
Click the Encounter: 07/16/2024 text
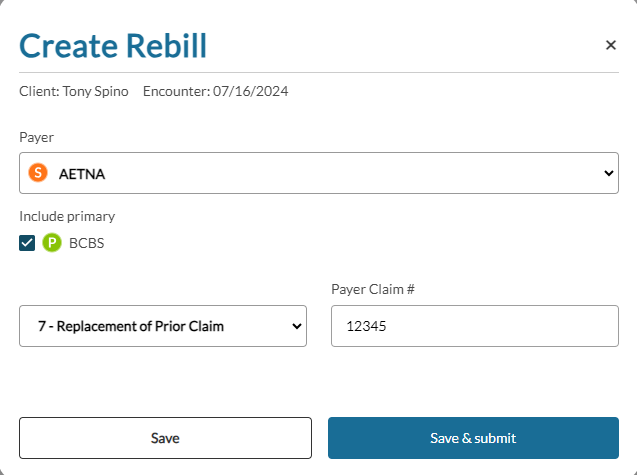tap(215, 91)
